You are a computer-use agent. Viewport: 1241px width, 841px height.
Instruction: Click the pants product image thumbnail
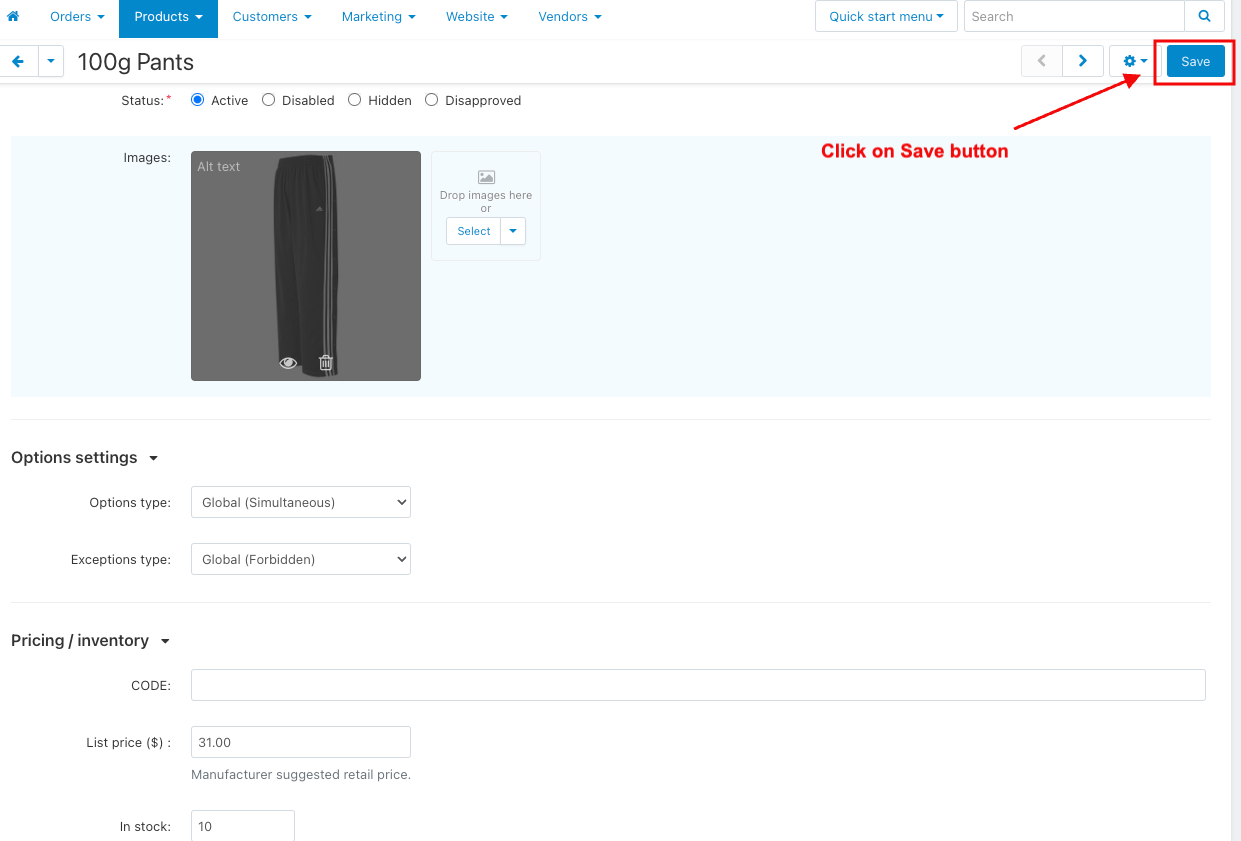[x=306, y=266]
